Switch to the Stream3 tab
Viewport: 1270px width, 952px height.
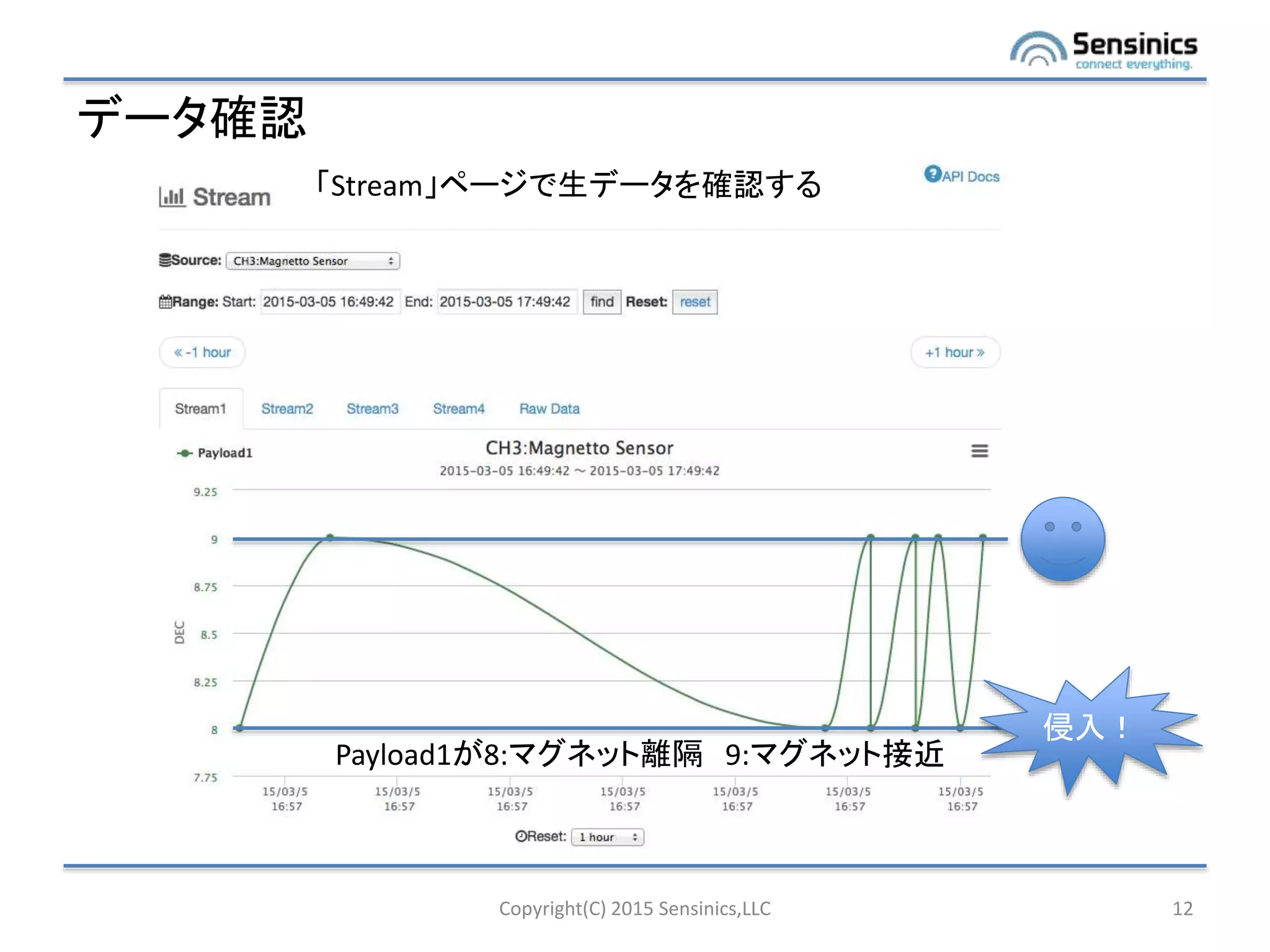coord(373,409)
